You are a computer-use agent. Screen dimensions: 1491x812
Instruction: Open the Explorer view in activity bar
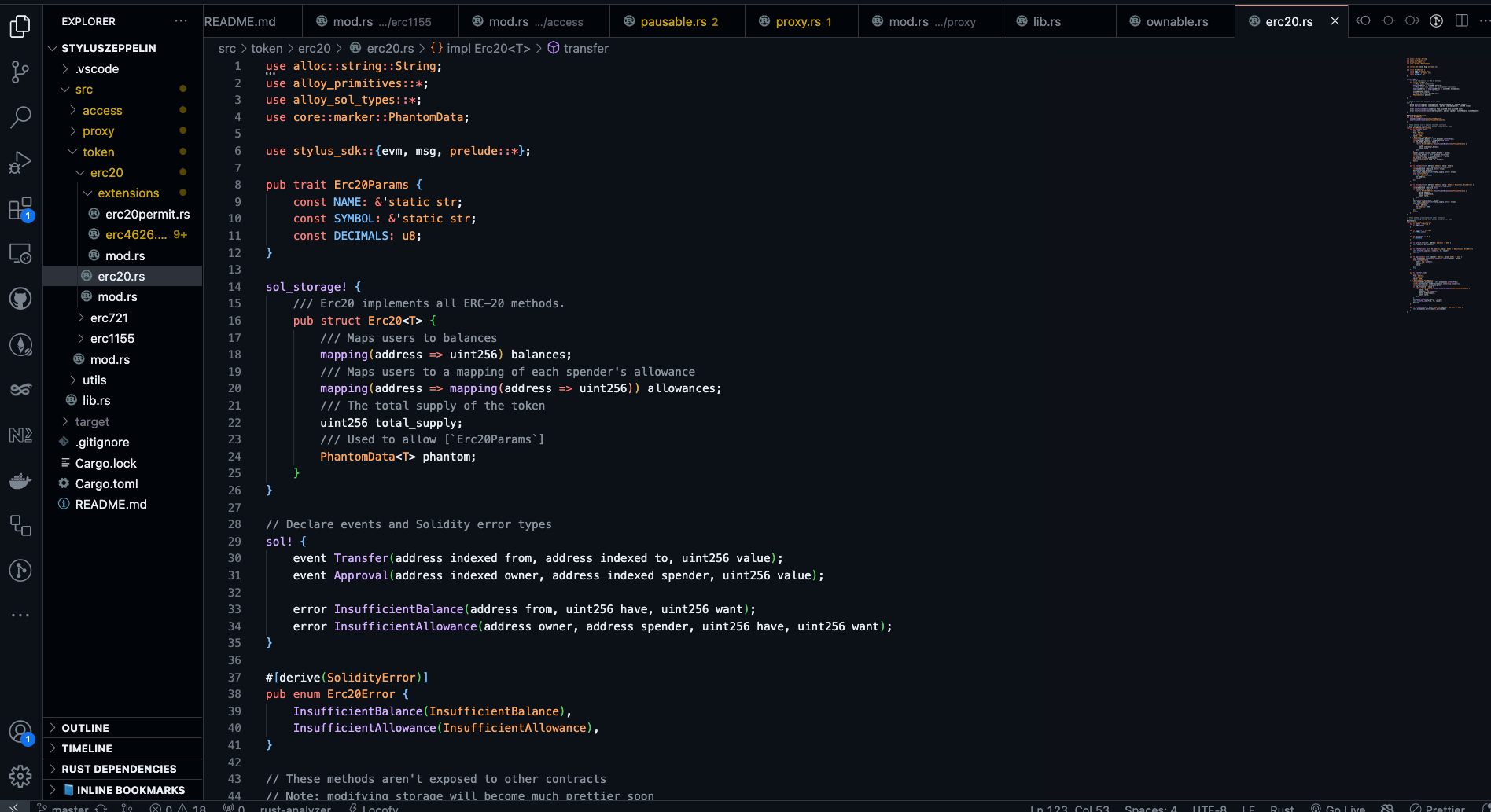click(20, 26)
